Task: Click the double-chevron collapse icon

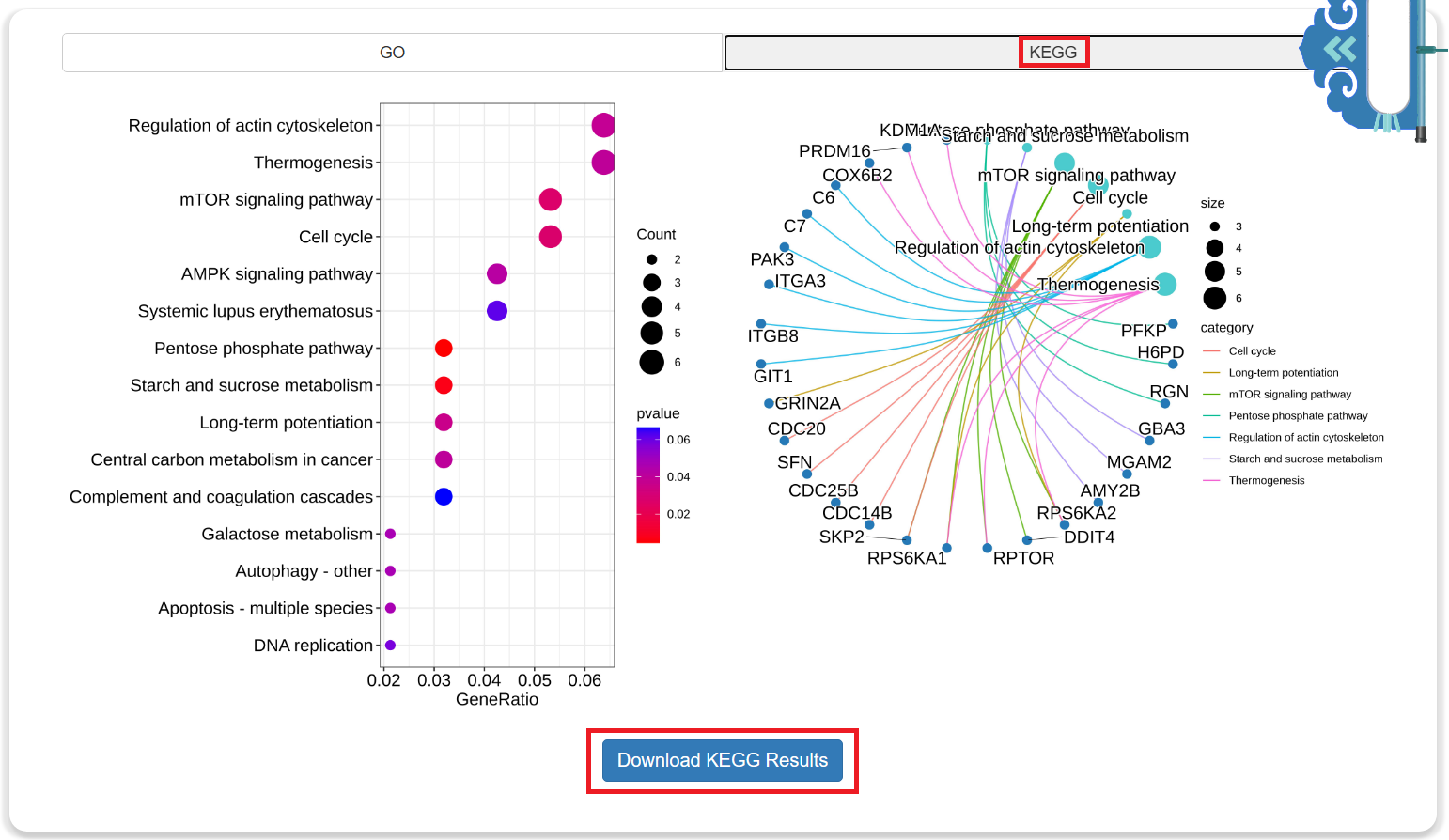Action: coord(1340,49)
